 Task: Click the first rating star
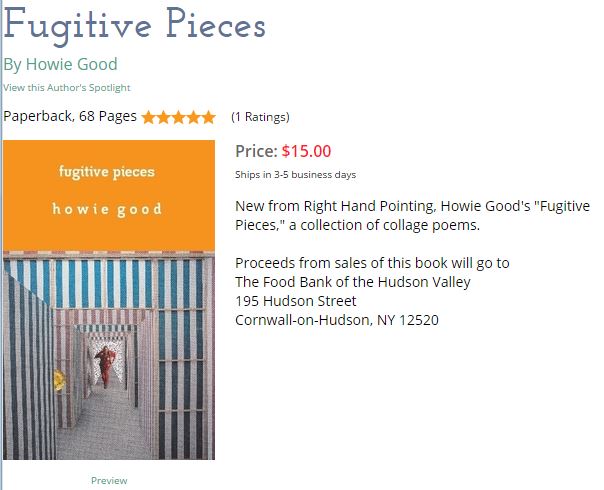(149, 117)
